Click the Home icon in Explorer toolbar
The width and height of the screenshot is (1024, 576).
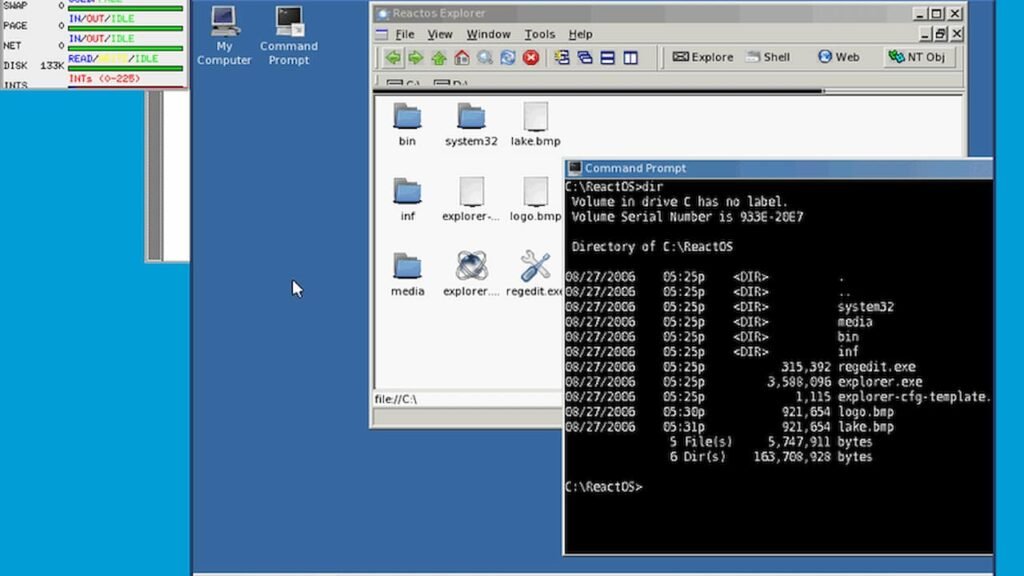(x=462, y=58)
